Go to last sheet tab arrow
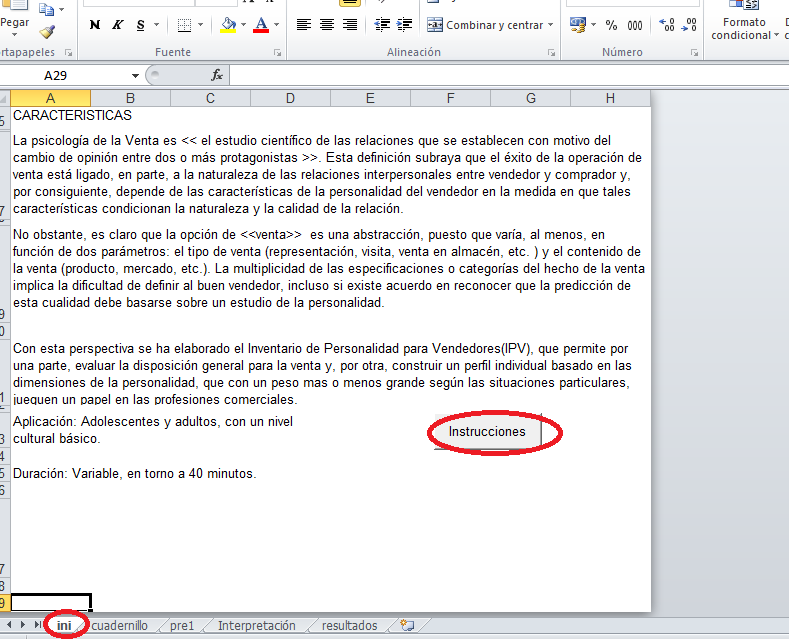The height and width of the screenshot is (639, 789). tap(38, 625)
